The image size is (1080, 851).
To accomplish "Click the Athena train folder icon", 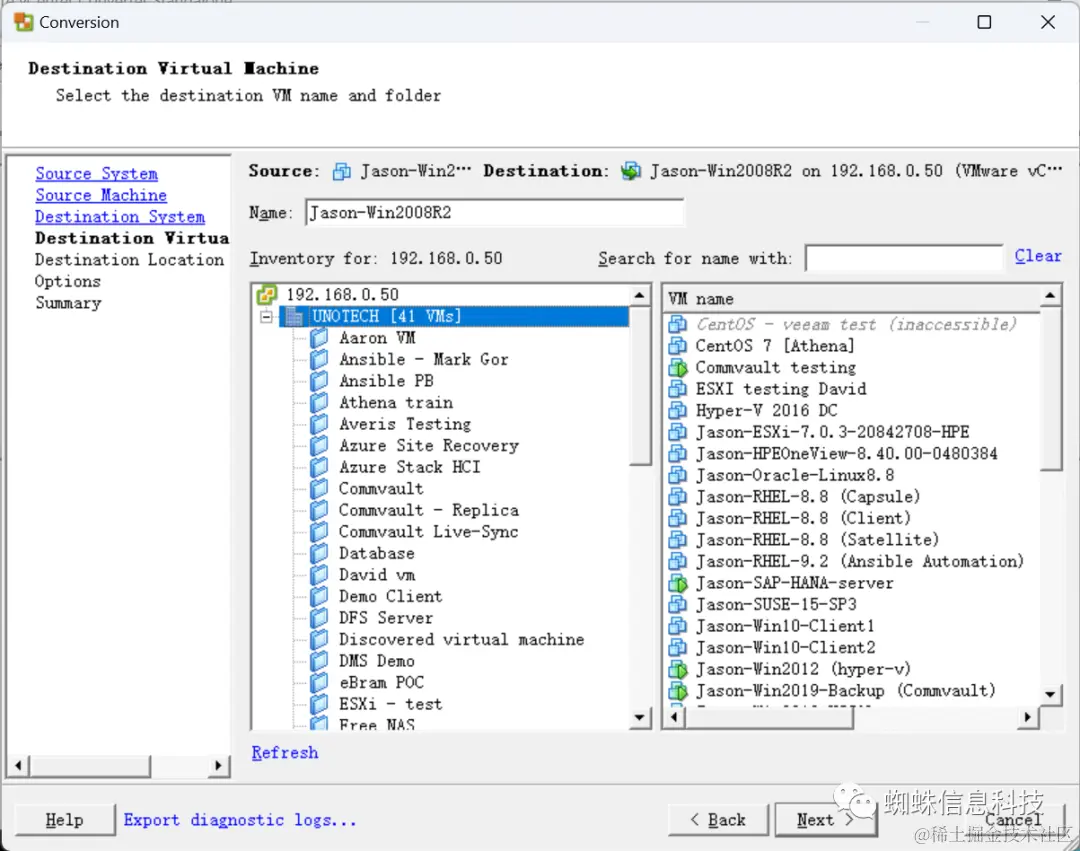I will (x=319, y=403).
